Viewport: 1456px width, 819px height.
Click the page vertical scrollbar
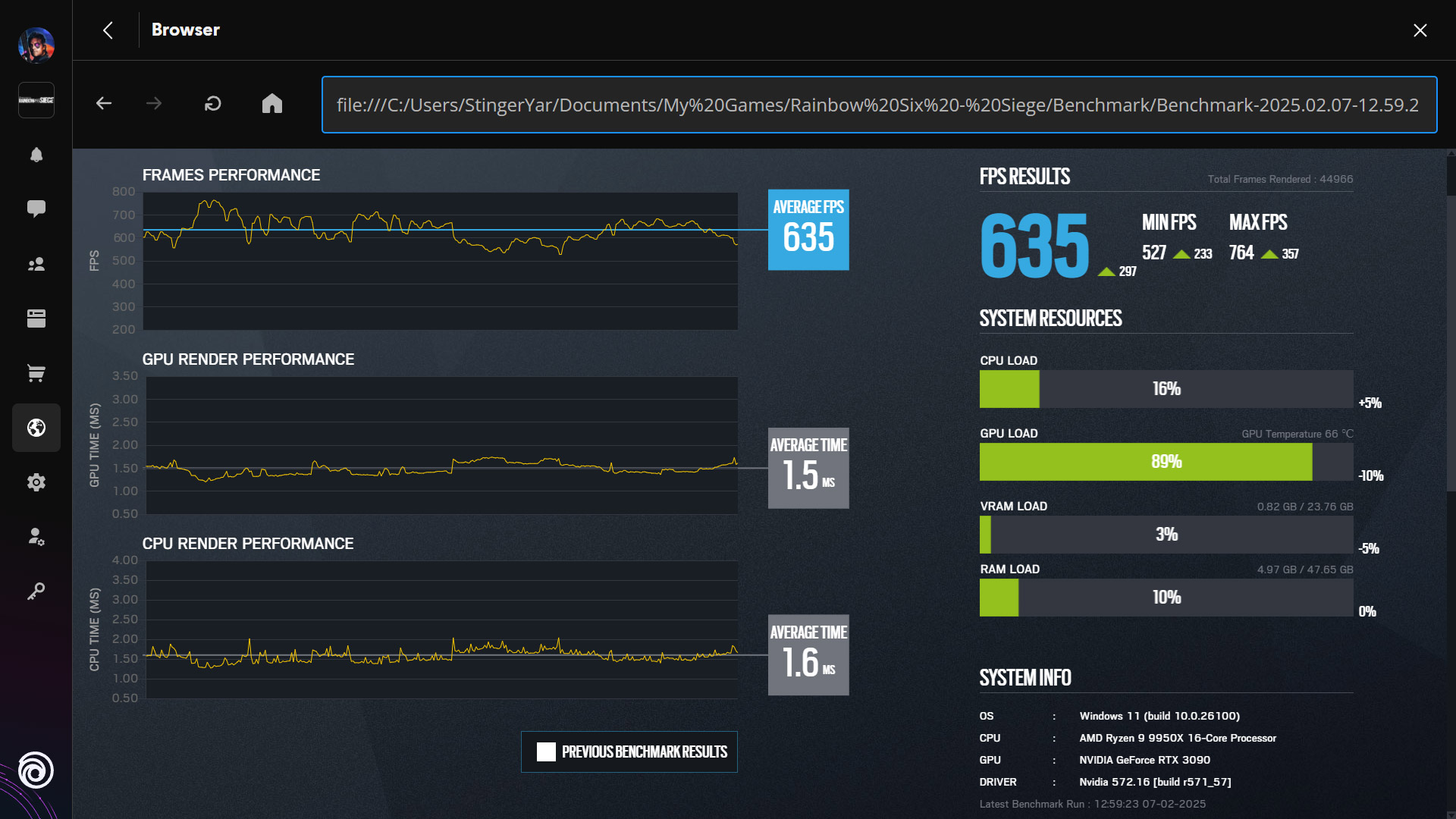pyautogui.click(x=1450, y=341)
